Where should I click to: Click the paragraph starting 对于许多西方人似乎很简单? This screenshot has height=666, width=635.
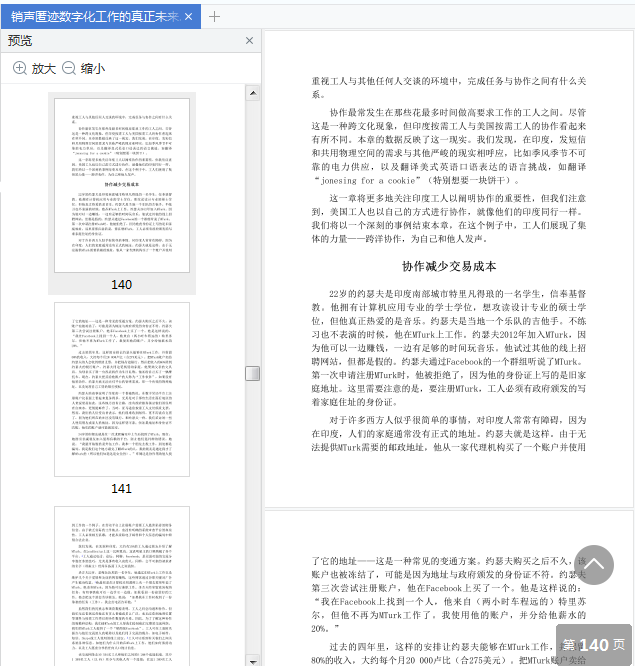click(449, 434)
